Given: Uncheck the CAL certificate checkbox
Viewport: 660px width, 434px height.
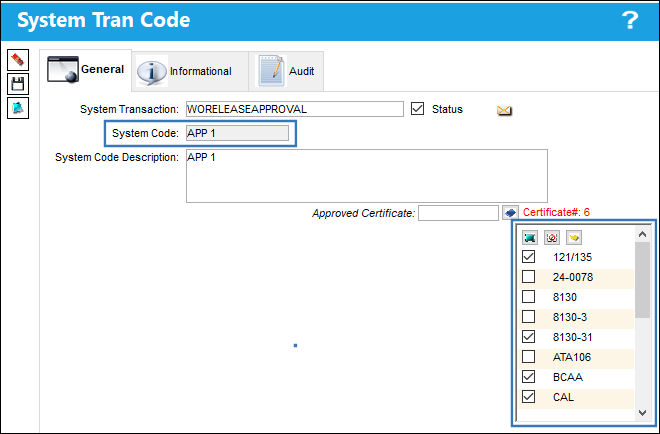Looking at the screenshot, I should (x=528, y=397).
